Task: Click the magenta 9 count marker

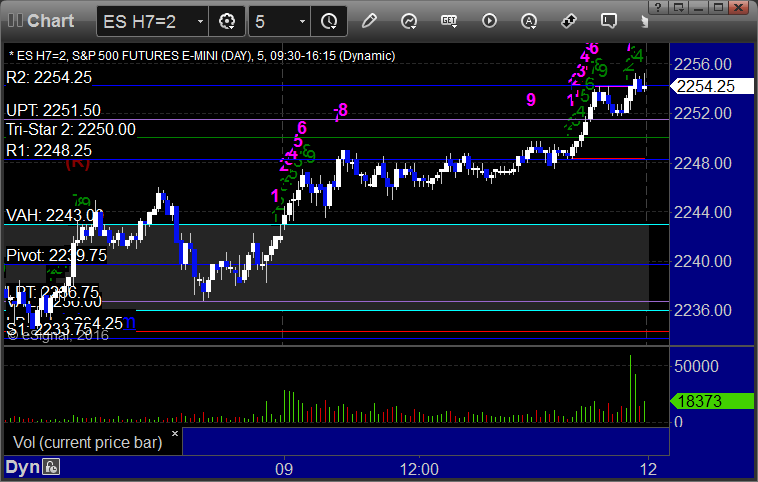Action: pos(531,100)
